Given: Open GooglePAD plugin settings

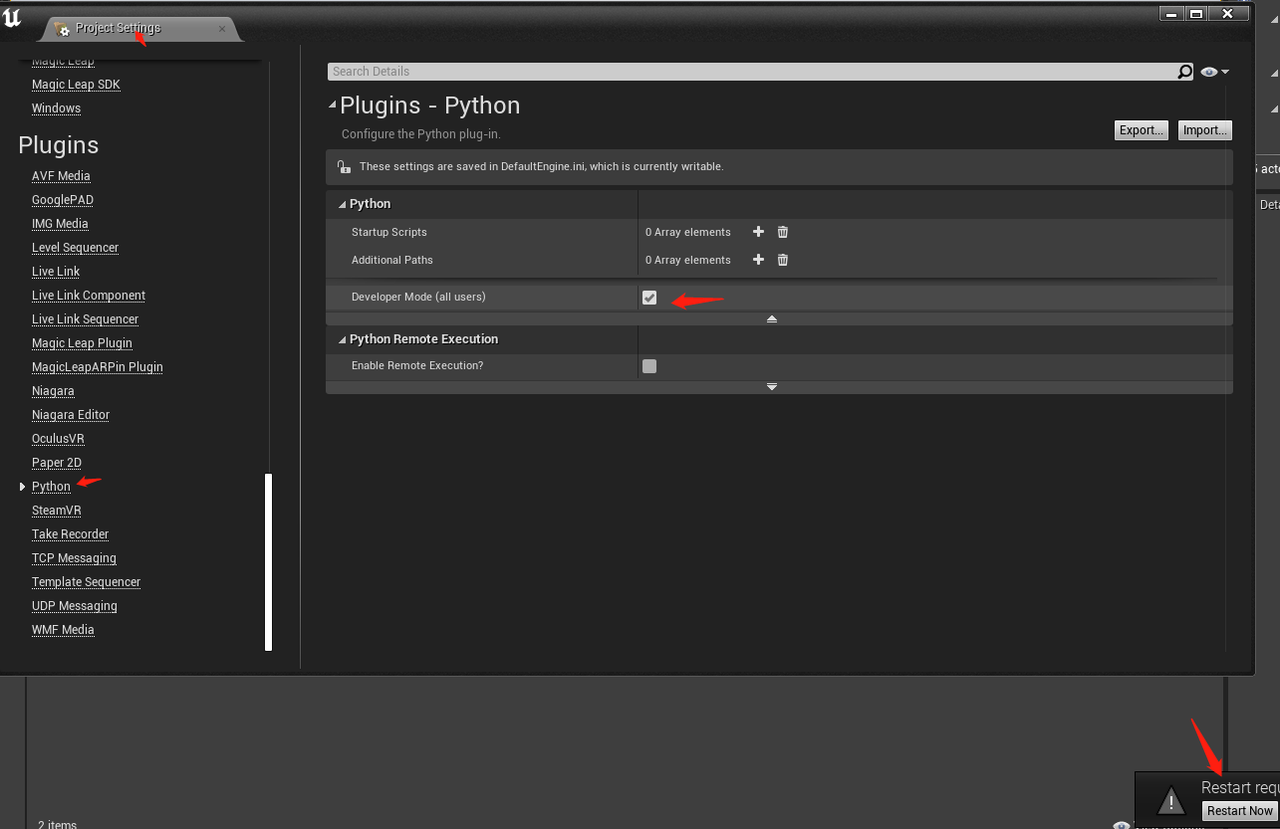Looking at the screenshot, I should [63, 200].
